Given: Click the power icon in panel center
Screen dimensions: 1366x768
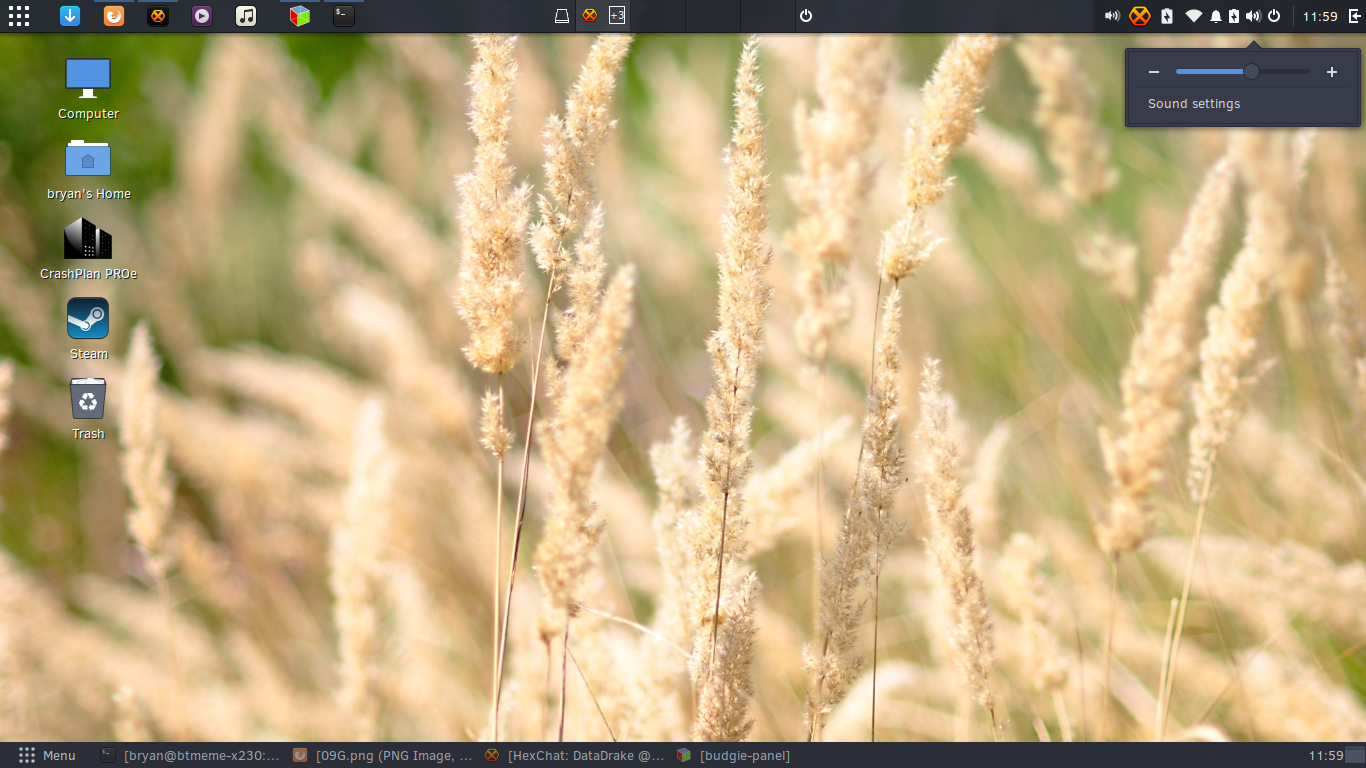Looking at the screenshot, I should tap(806, 16).
